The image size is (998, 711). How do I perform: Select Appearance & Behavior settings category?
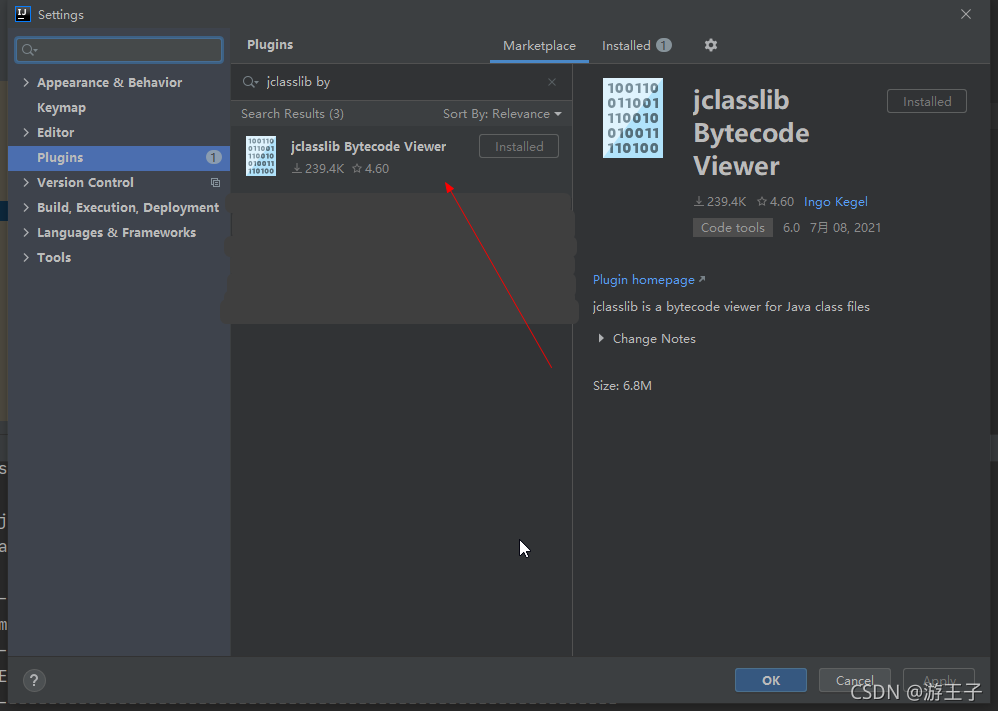tap(109, 83)
